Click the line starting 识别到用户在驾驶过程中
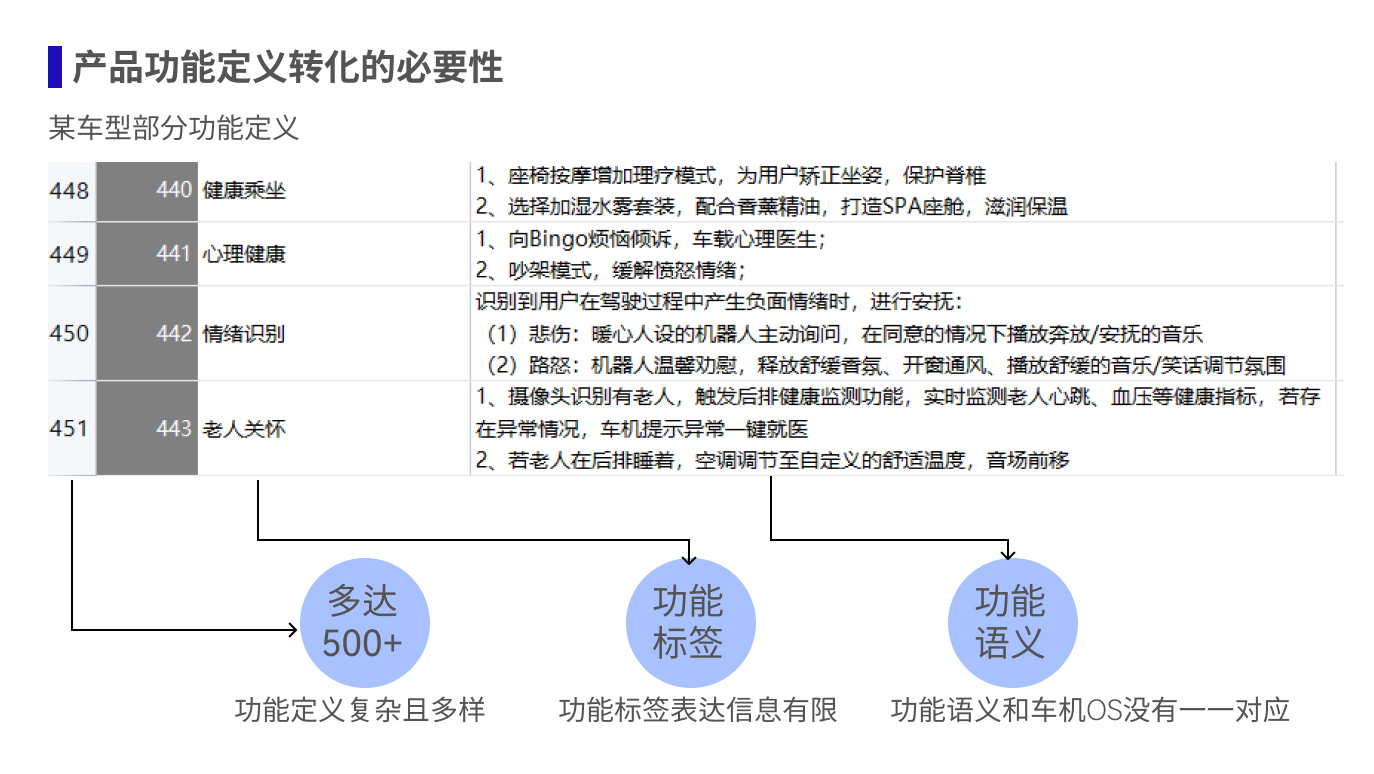Screen dimensions: 1374x774 point(718,302)
